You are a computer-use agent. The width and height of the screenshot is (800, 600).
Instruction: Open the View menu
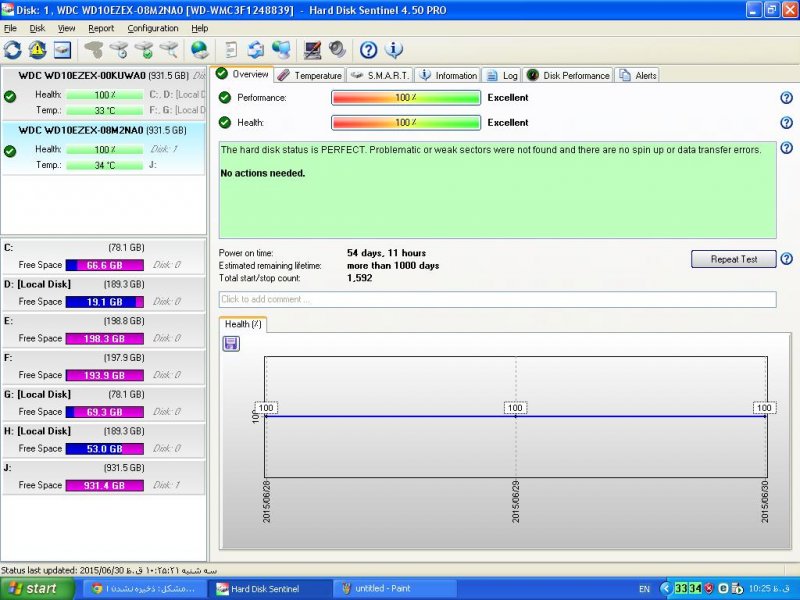pyautogui.click(x=66, y=29)
